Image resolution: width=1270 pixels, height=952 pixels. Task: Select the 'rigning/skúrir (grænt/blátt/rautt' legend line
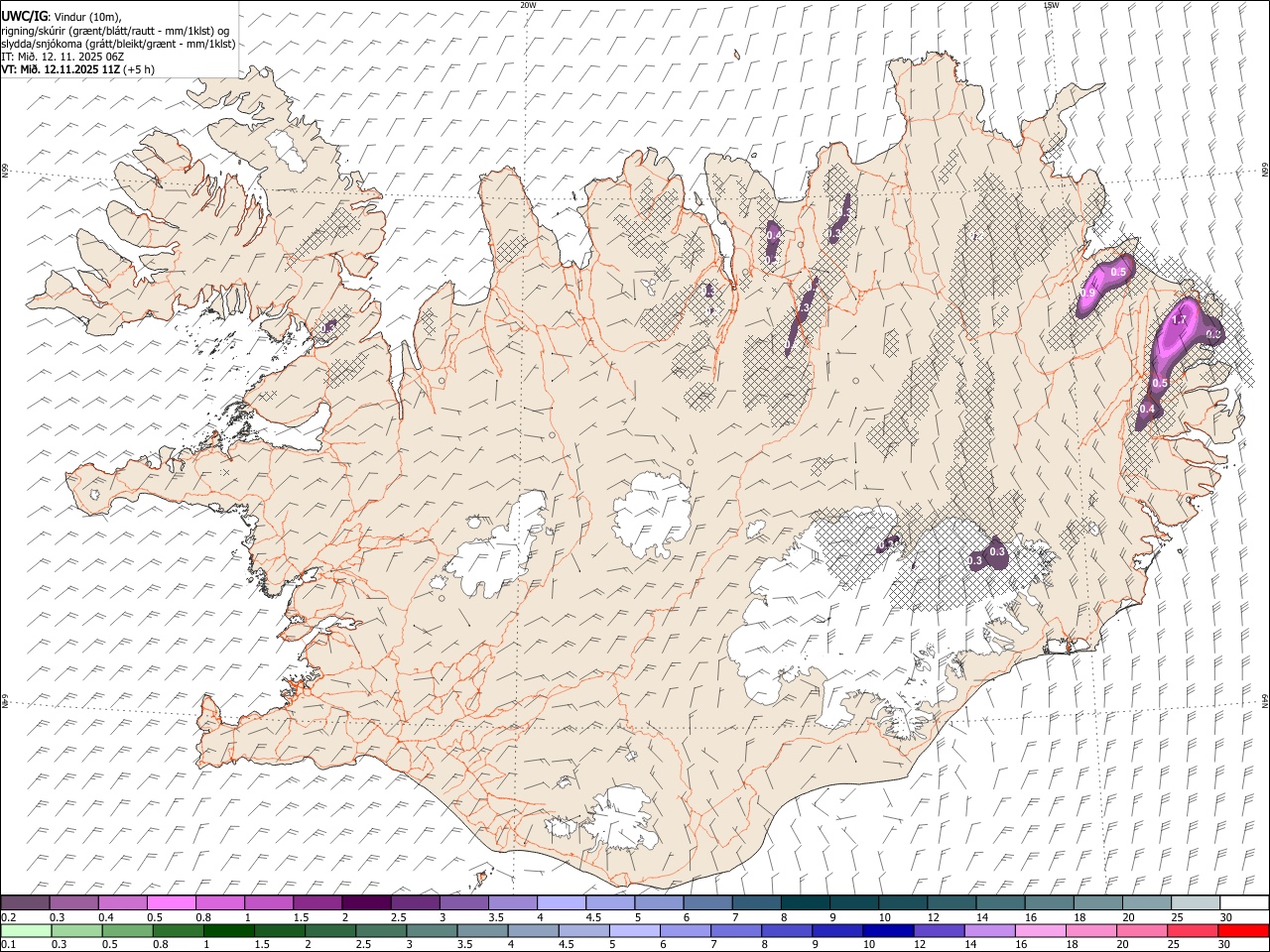(117, 31)
